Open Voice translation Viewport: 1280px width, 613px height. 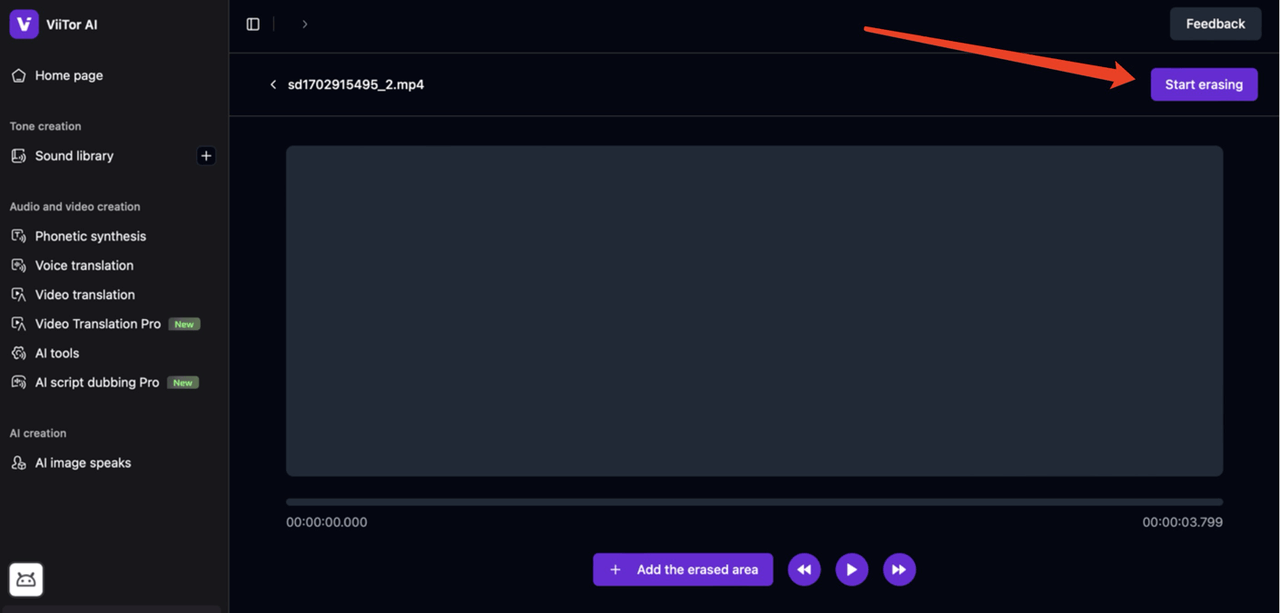(x=84, y=265)
